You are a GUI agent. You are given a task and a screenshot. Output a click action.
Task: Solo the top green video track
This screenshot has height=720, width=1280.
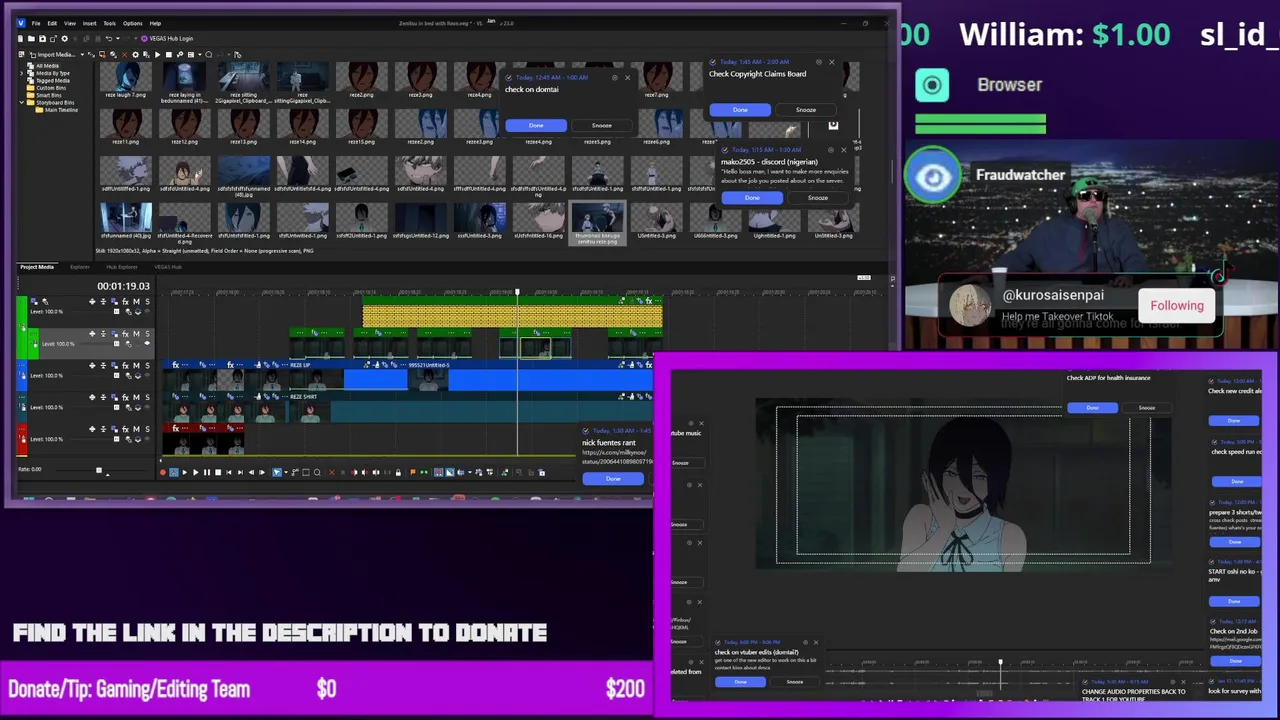click(x=147, y=301)
